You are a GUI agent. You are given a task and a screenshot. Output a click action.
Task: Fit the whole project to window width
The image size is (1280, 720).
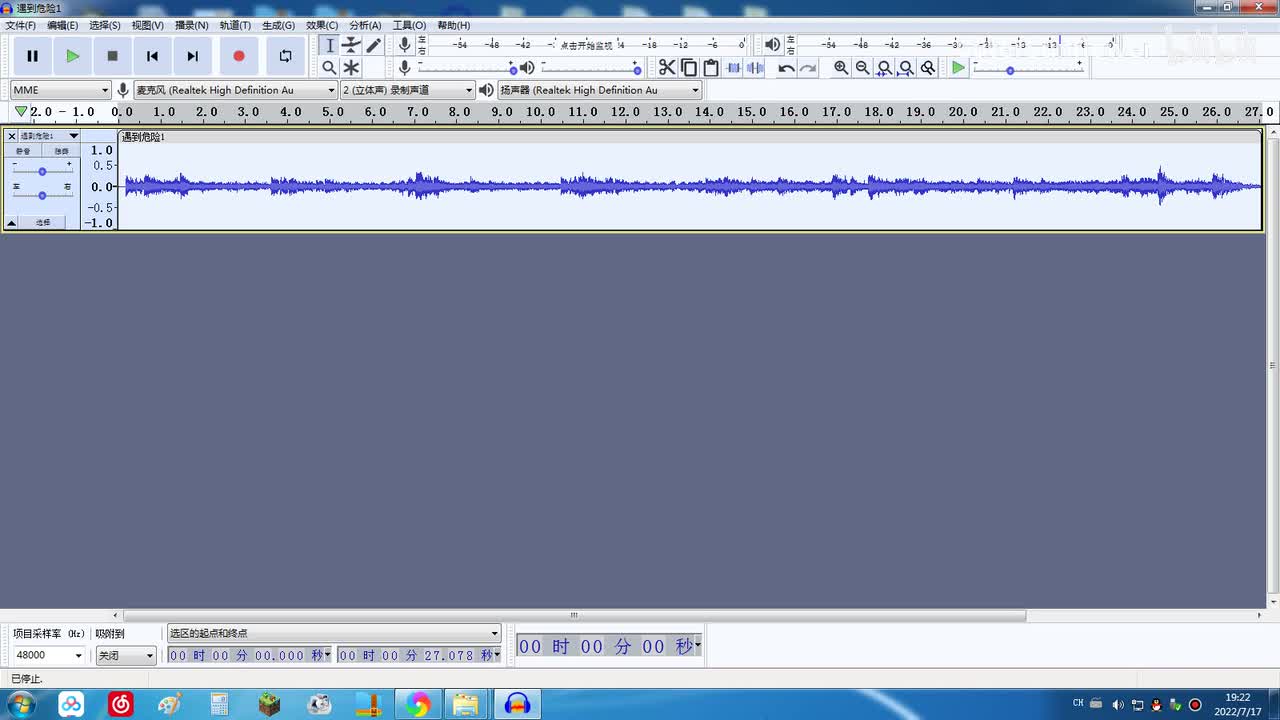(x=906, y=68)
